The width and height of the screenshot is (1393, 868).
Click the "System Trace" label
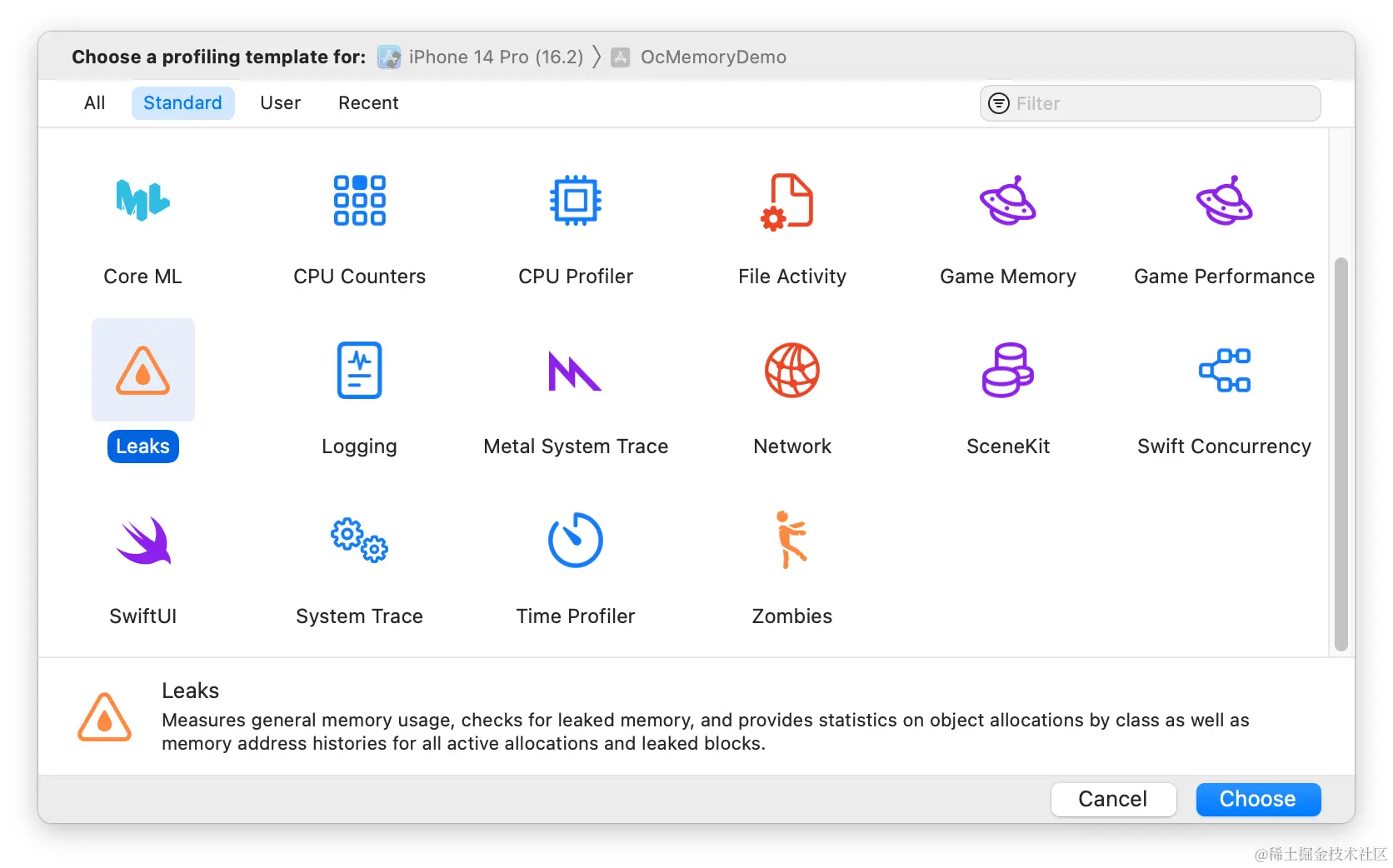tap(359, 616)
